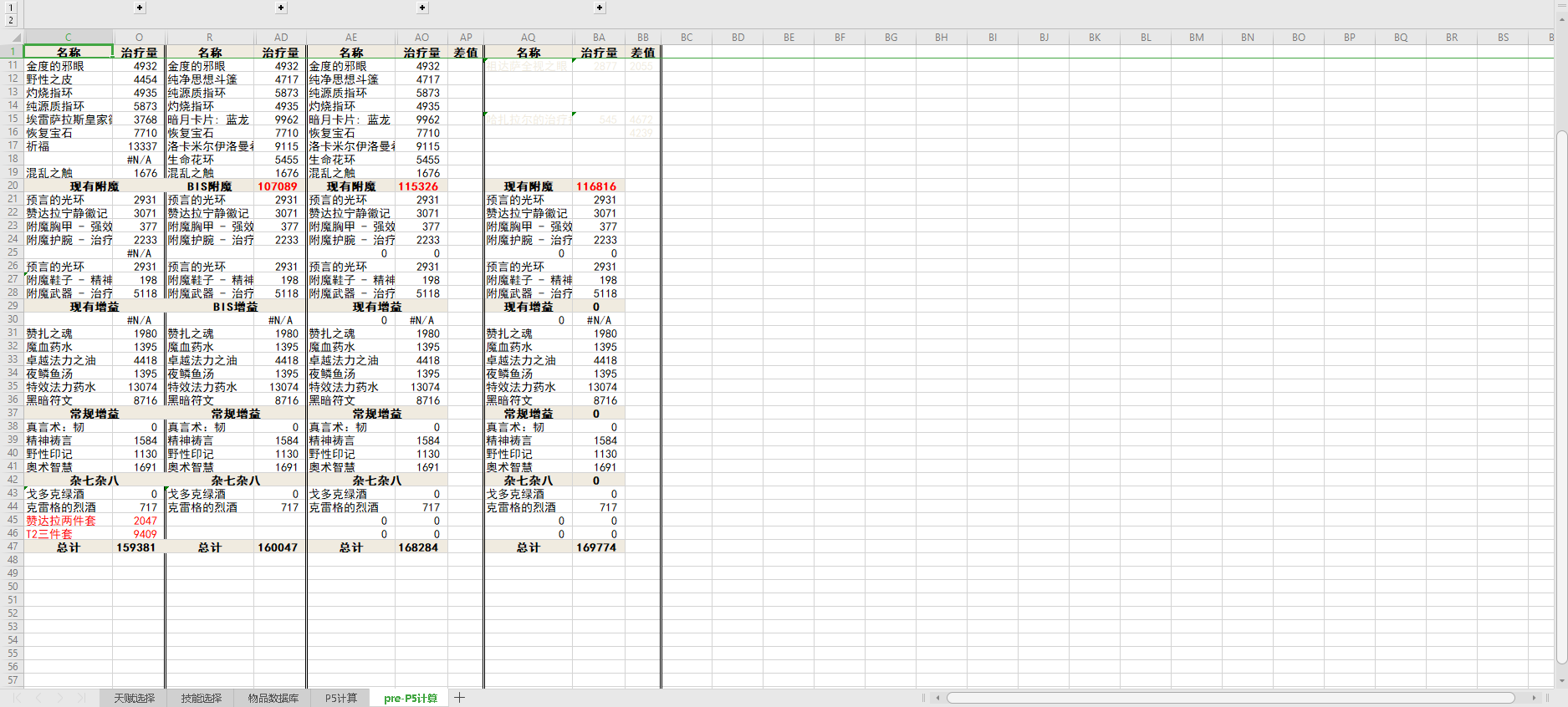The width and height of the screenshot is (1568, 707).
Task: Expand column group plus above column BA
Action: [x=600, y=8]
